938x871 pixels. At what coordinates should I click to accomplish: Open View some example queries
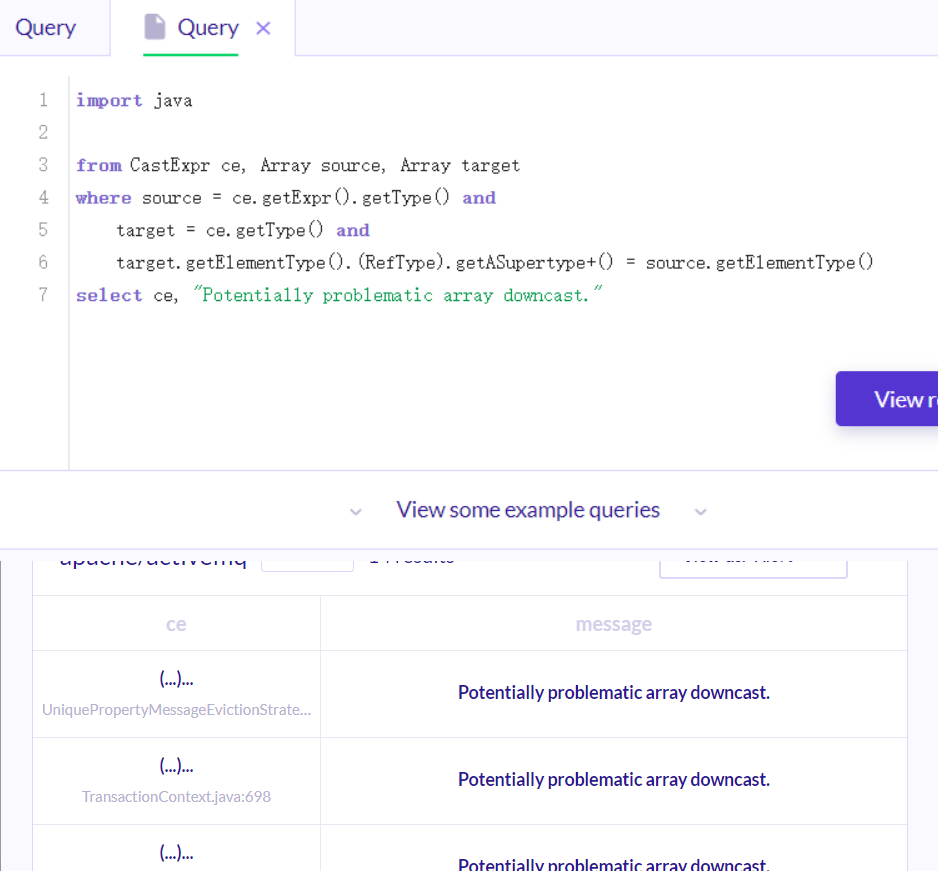528,510
